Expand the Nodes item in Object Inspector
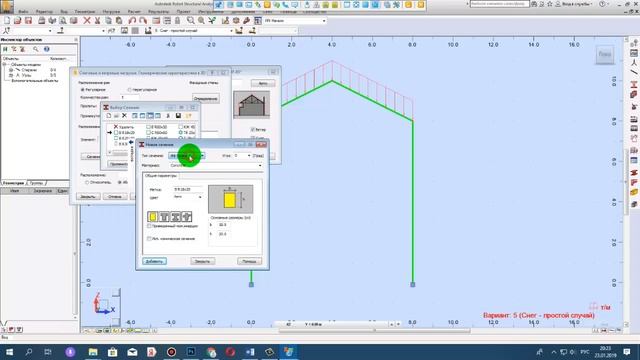 click(11, 75)
